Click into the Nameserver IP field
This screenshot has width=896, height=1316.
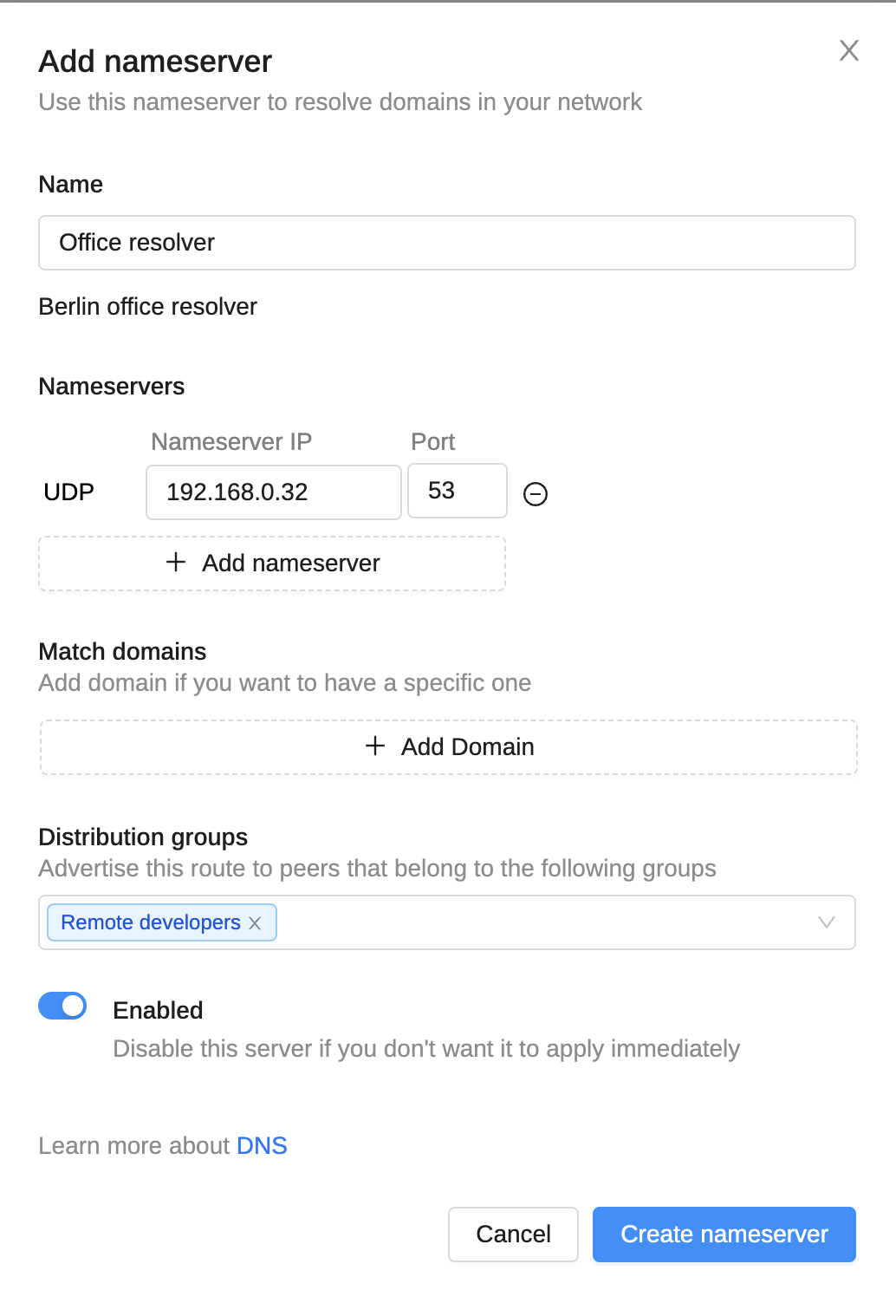coord(273,492)
